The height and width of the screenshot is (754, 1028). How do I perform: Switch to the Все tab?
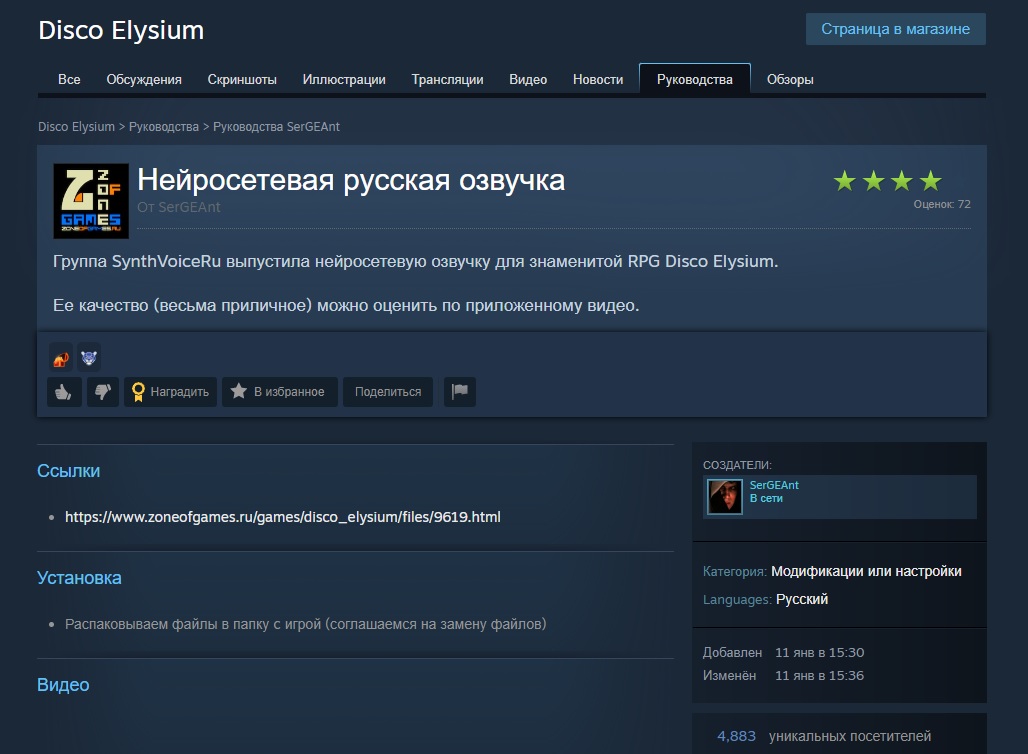(x=69, y=79)
